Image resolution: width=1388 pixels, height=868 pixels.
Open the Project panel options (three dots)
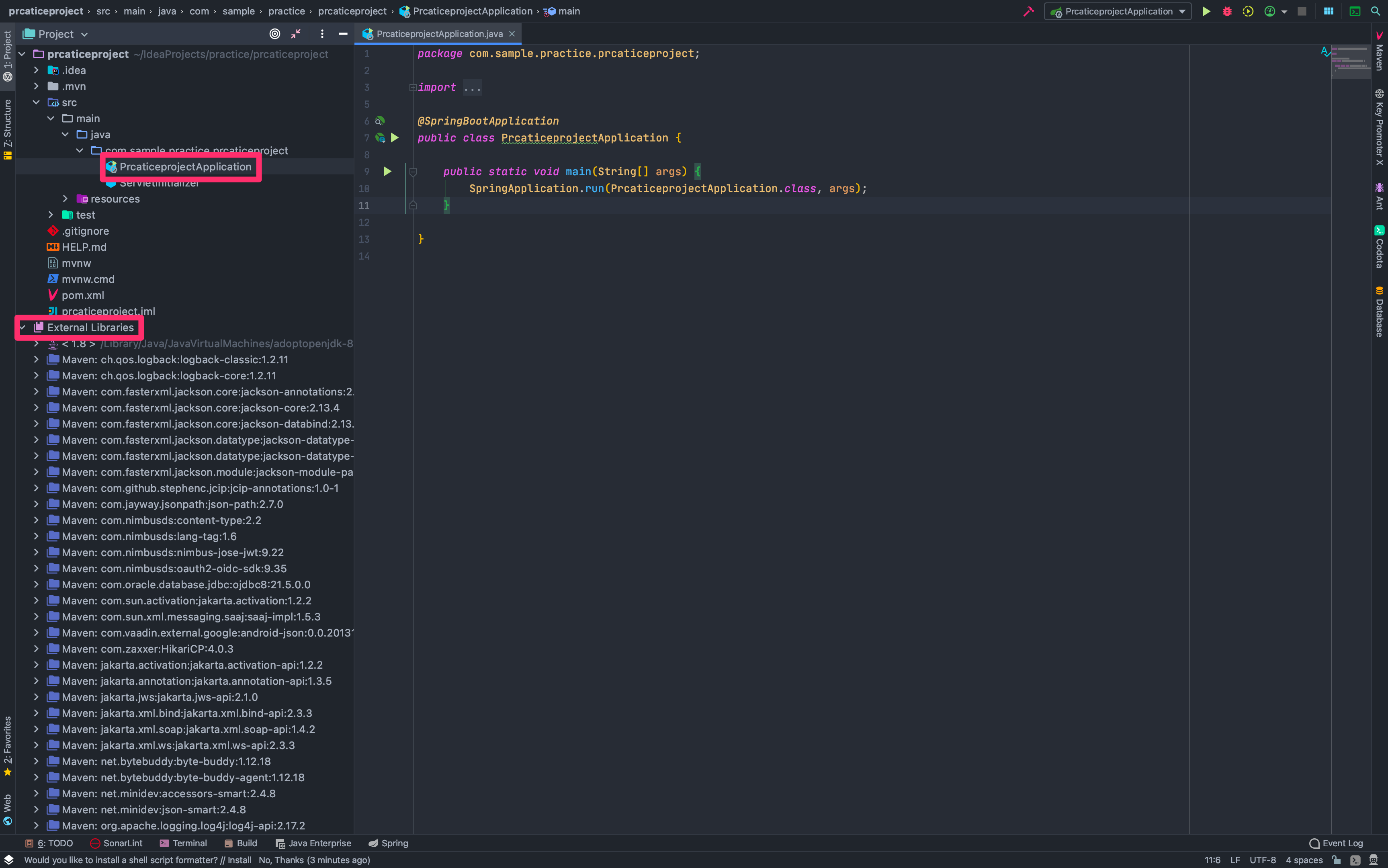point(322,34)
